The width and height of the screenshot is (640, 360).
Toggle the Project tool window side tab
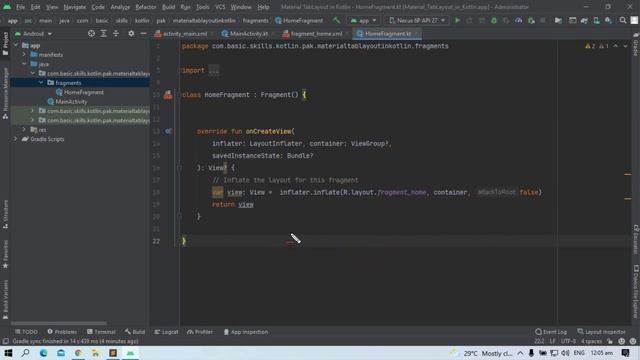coord(5,43)
